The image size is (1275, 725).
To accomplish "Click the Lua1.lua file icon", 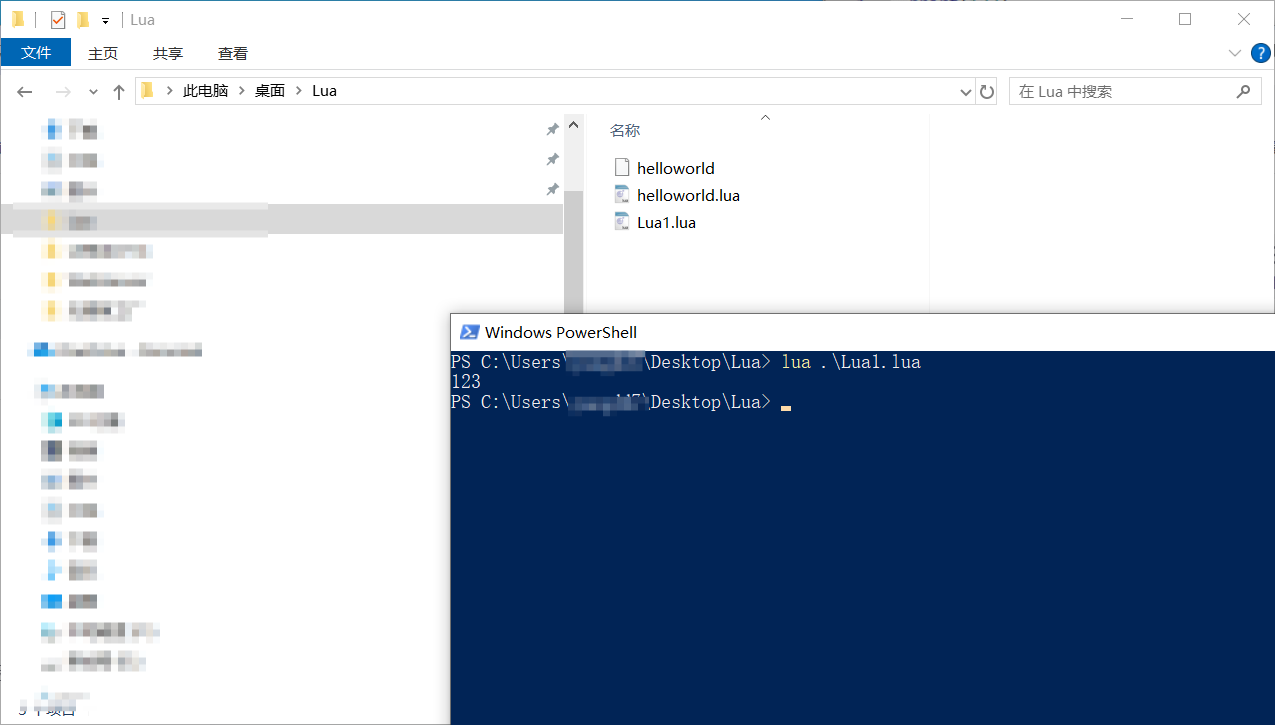I will click(622, 222).
